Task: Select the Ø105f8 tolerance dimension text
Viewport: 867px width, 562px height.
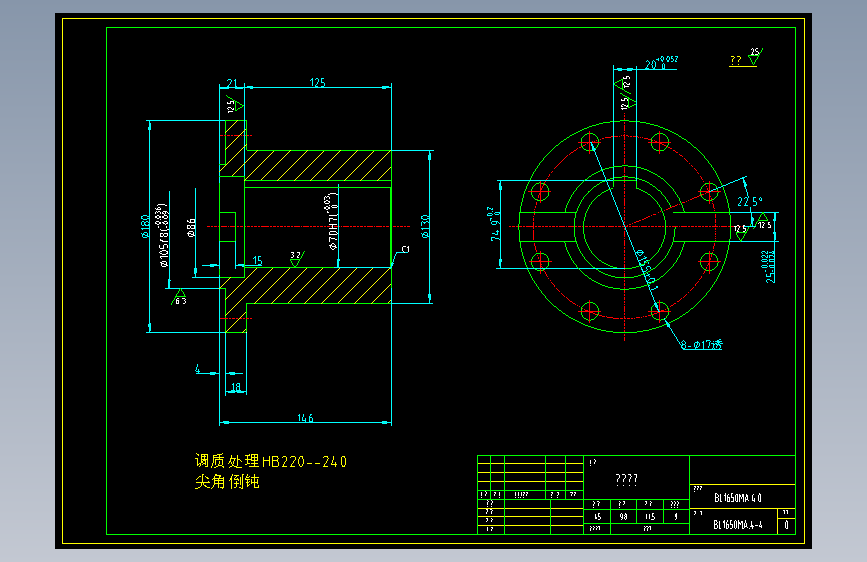Action: tap(163, 236)
